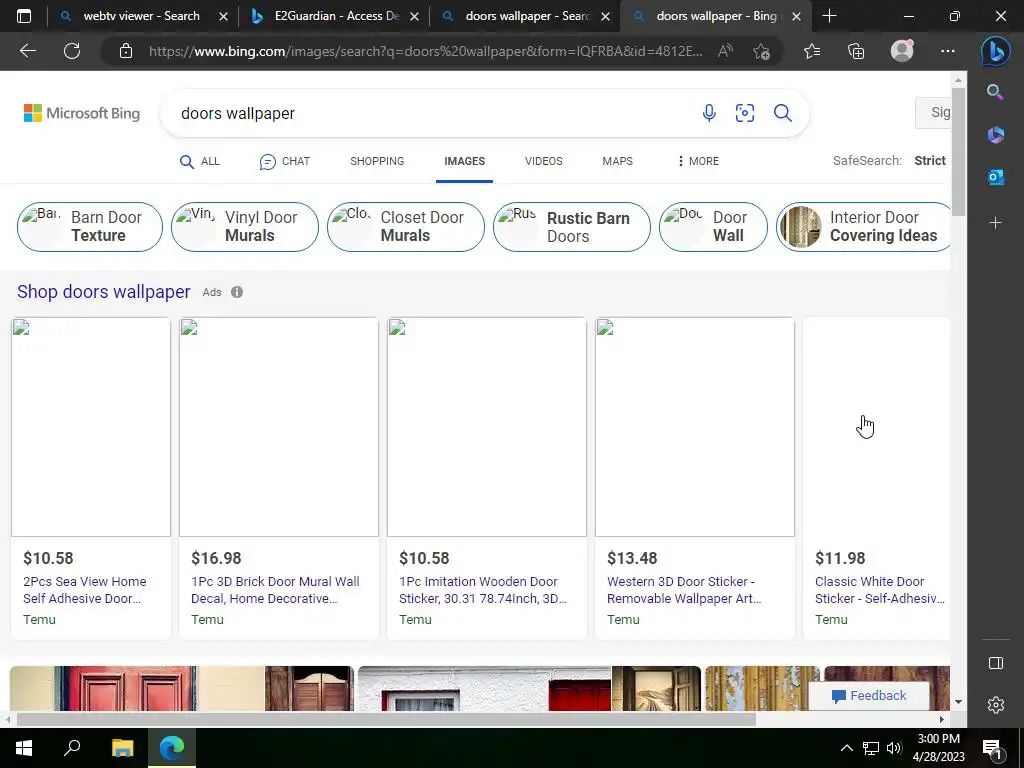Switch to the third doors wallpaper tab

click(x=527, y=16)
